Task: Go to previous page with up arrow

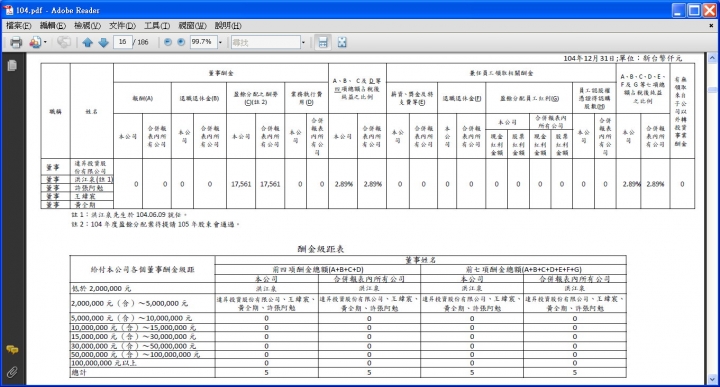Action: point(87,43)
